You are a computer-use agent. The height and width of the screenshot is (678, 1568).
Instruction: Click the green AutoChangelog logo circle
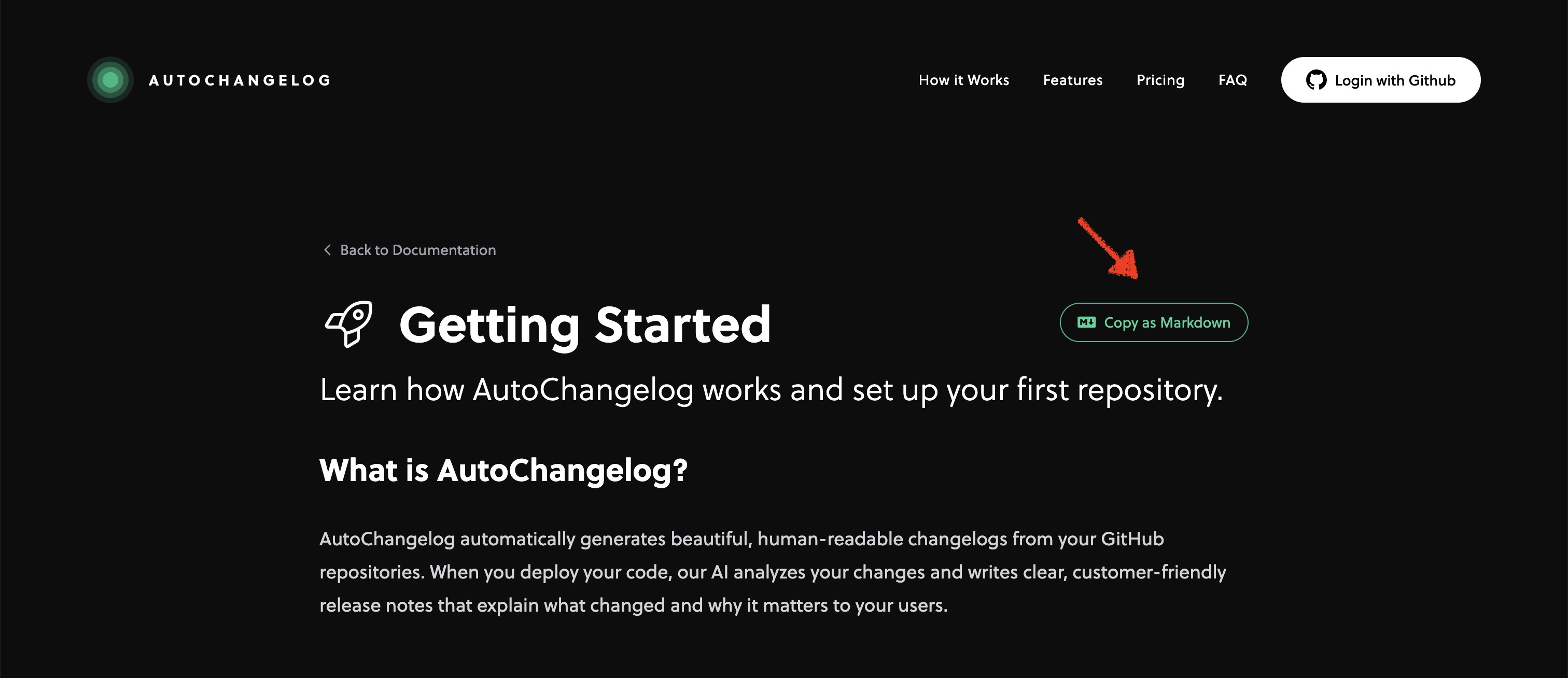click(110, 80)
